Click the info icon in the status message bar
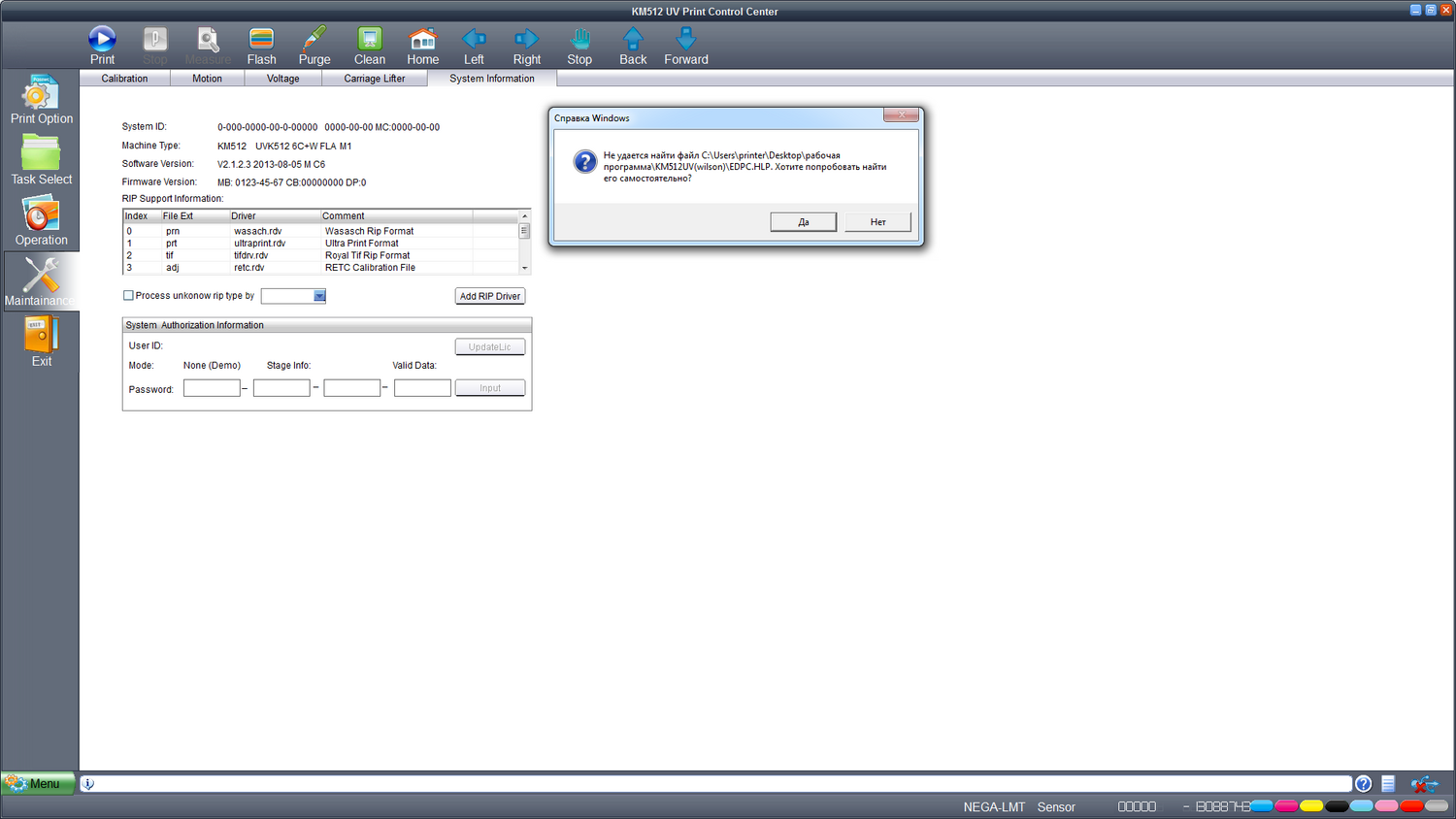 (x=88, y=784)
